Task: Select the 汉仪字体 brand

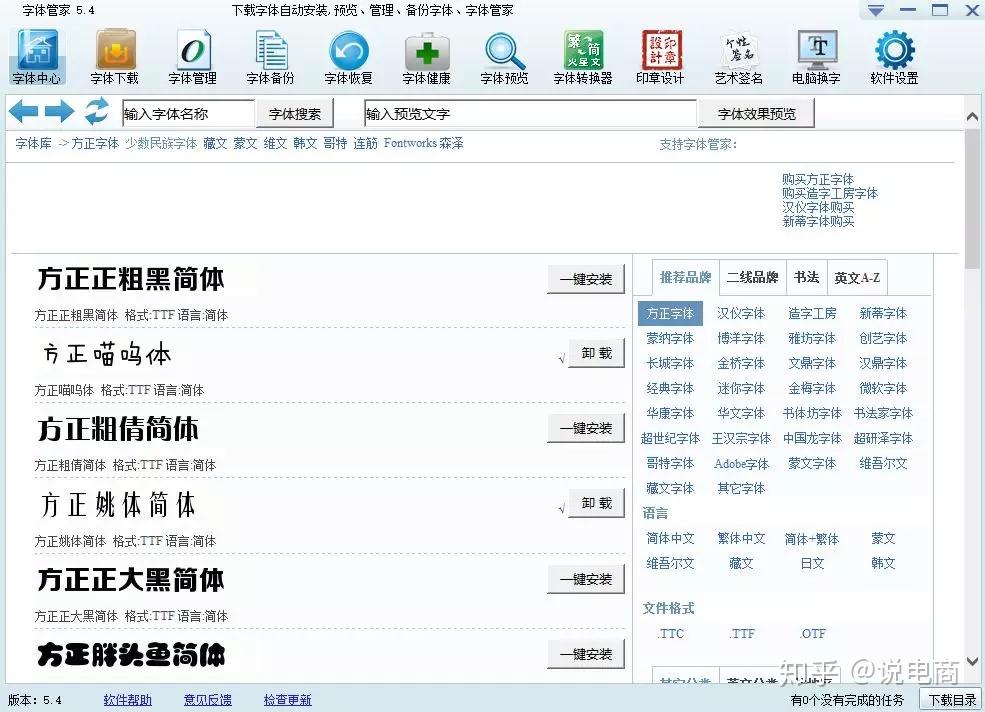Action: coord(741,313)
